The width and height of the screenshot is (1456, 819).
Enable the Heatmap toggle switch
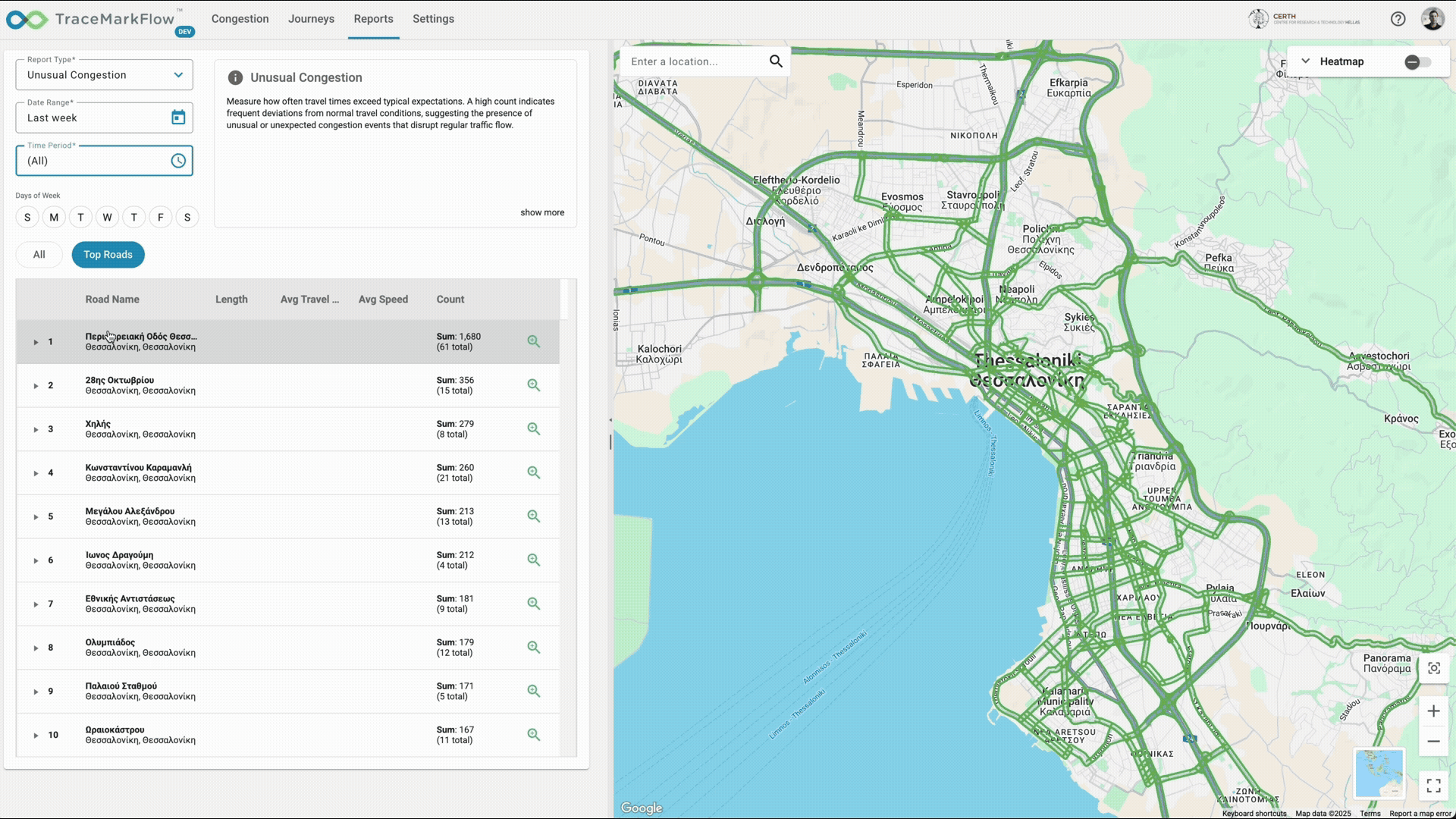tap(1417, 62)
